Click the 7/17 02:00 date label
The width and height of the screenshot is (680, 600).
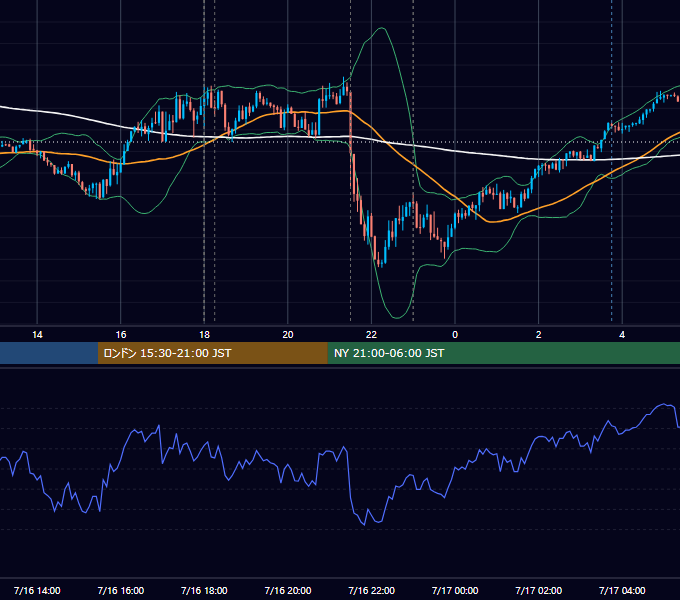539,590
